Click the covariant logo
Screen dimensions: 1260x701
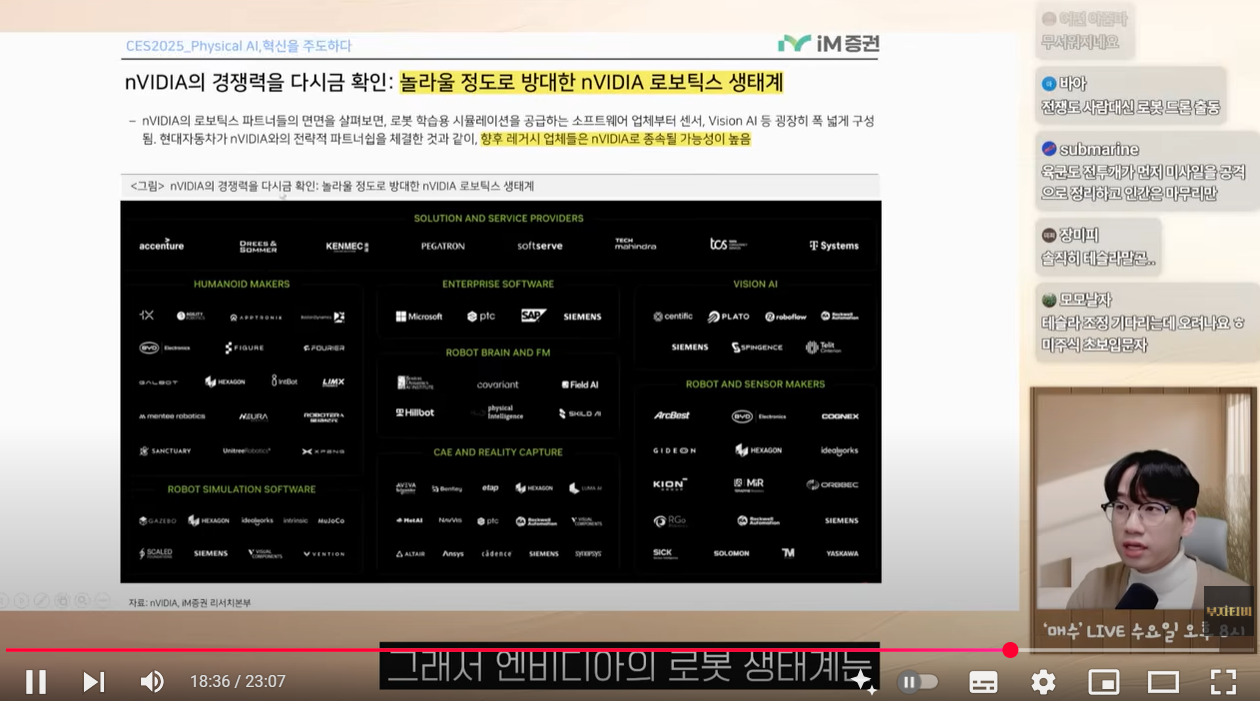tap(498, 384)
